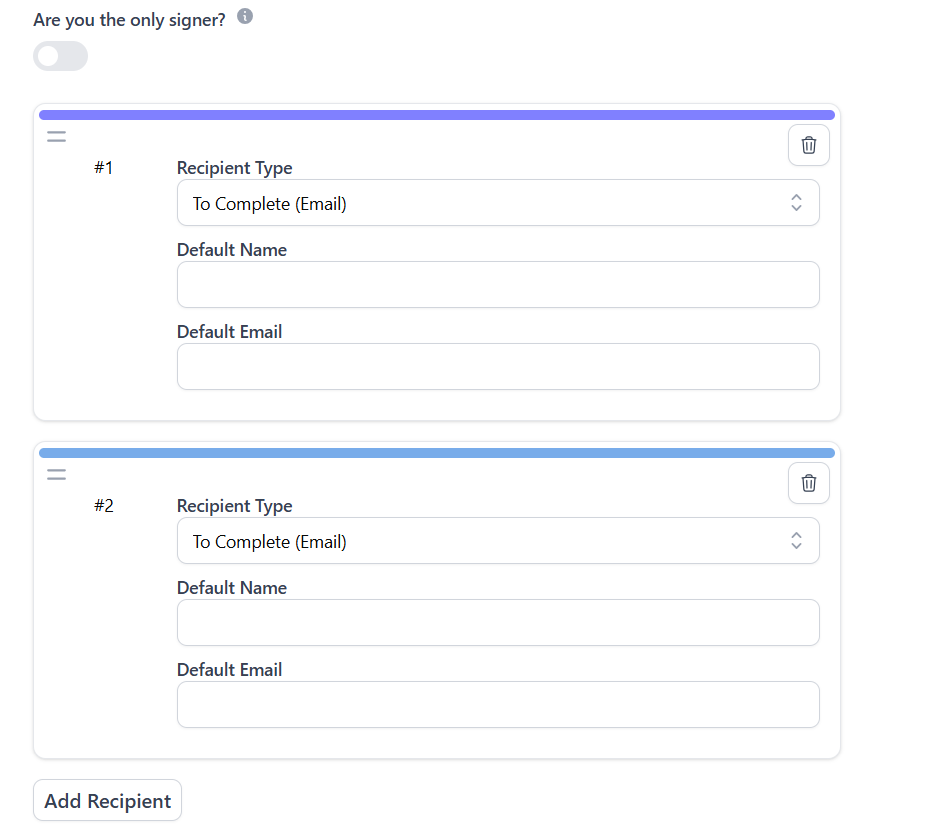Image resolution: width=927 pixels, height=828 pixels.
Task: Select the #2 label on second recipient
Action: tap(104, 506)
